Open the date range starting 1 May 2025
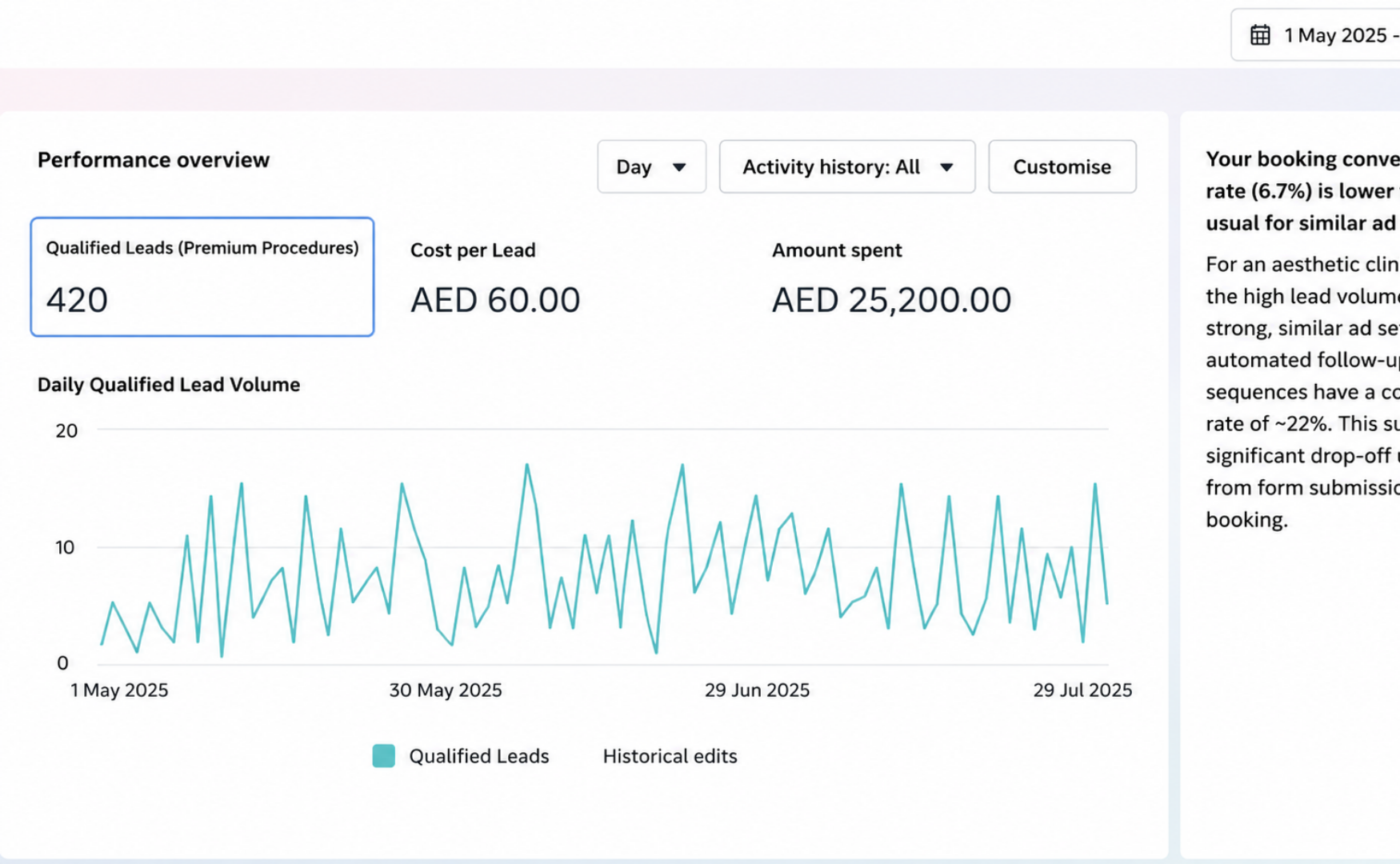This screenshot has width=1400, height=864. pyautogui.click(x=1316, y=35)
